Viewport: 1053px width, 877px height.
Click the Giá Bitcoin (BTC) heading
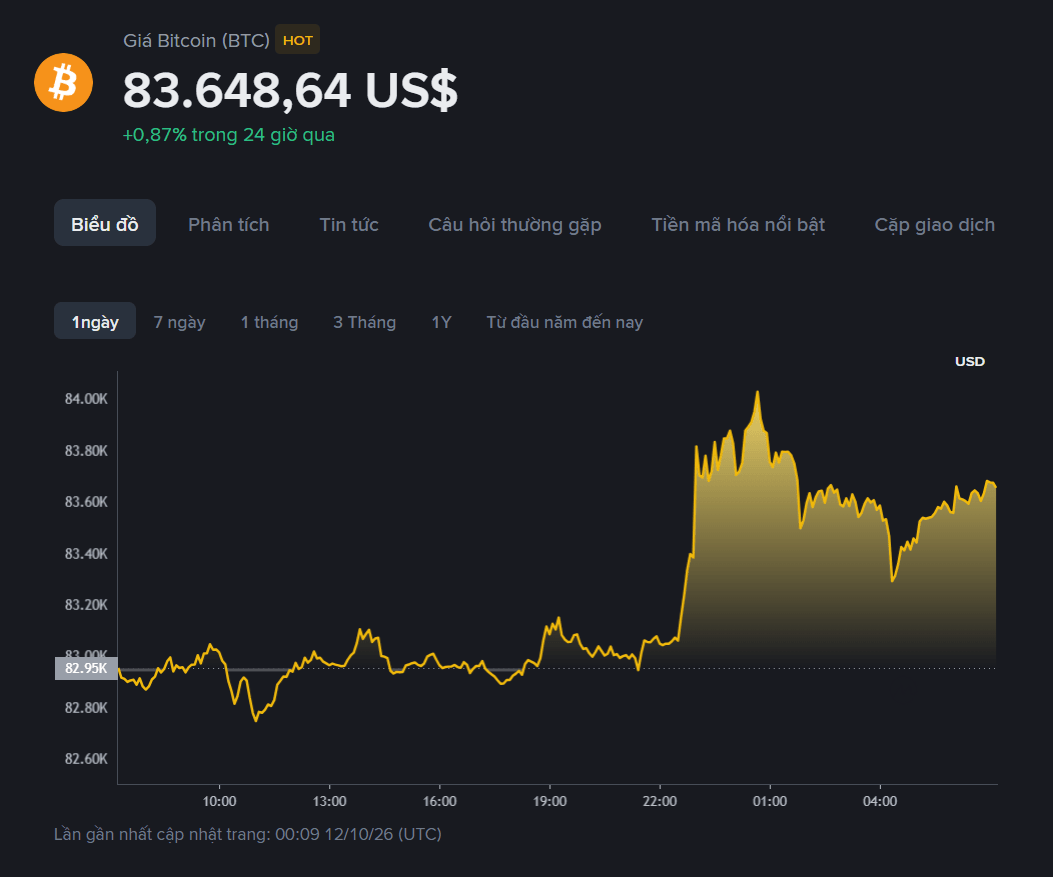[196, 40]
